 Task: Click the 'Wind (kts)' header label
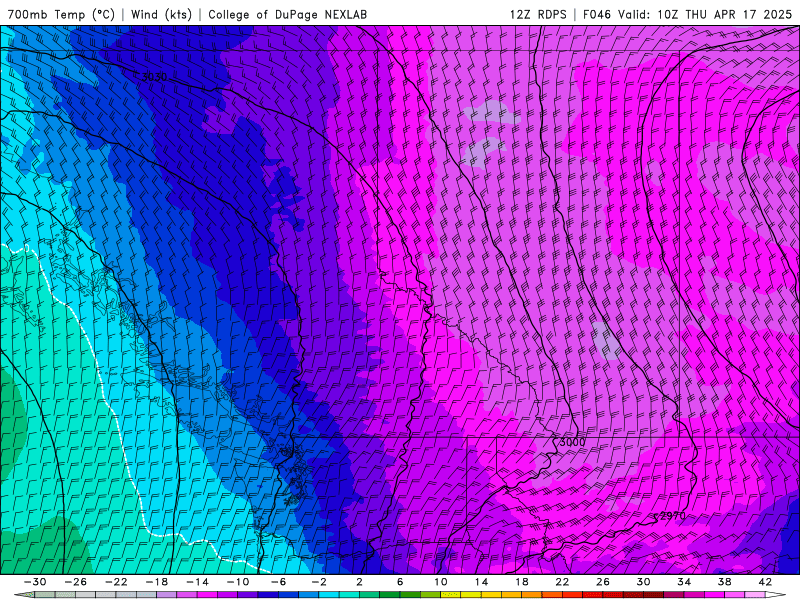(x=161, y=14)
